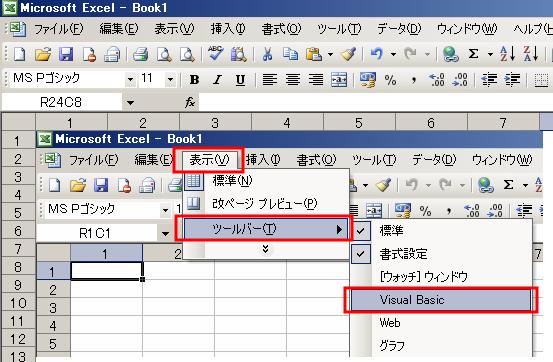Click the AutoSum sigma icon in top toolbar

474,54
